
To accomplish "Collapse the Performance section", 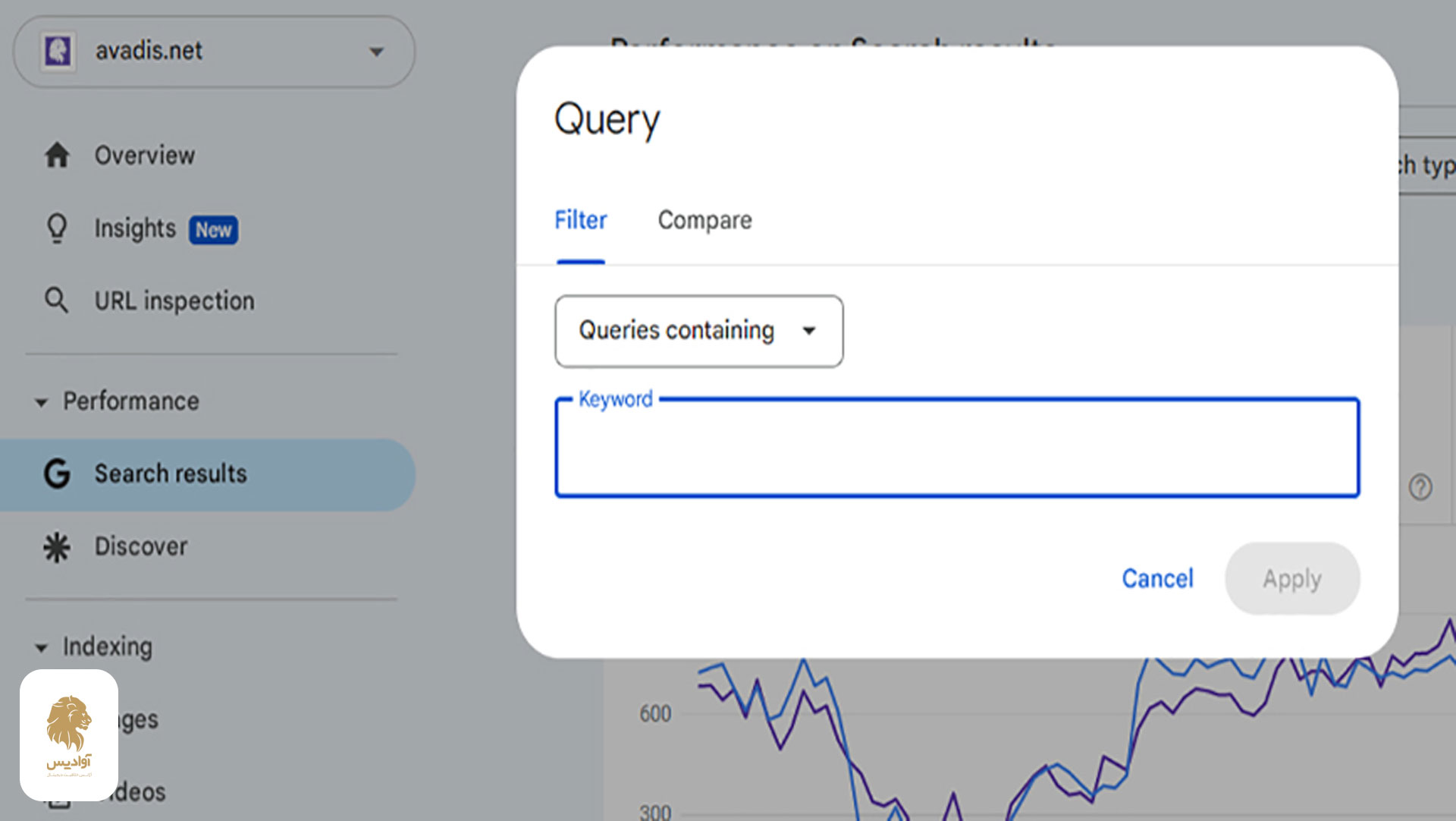I will tap(42, 402).
